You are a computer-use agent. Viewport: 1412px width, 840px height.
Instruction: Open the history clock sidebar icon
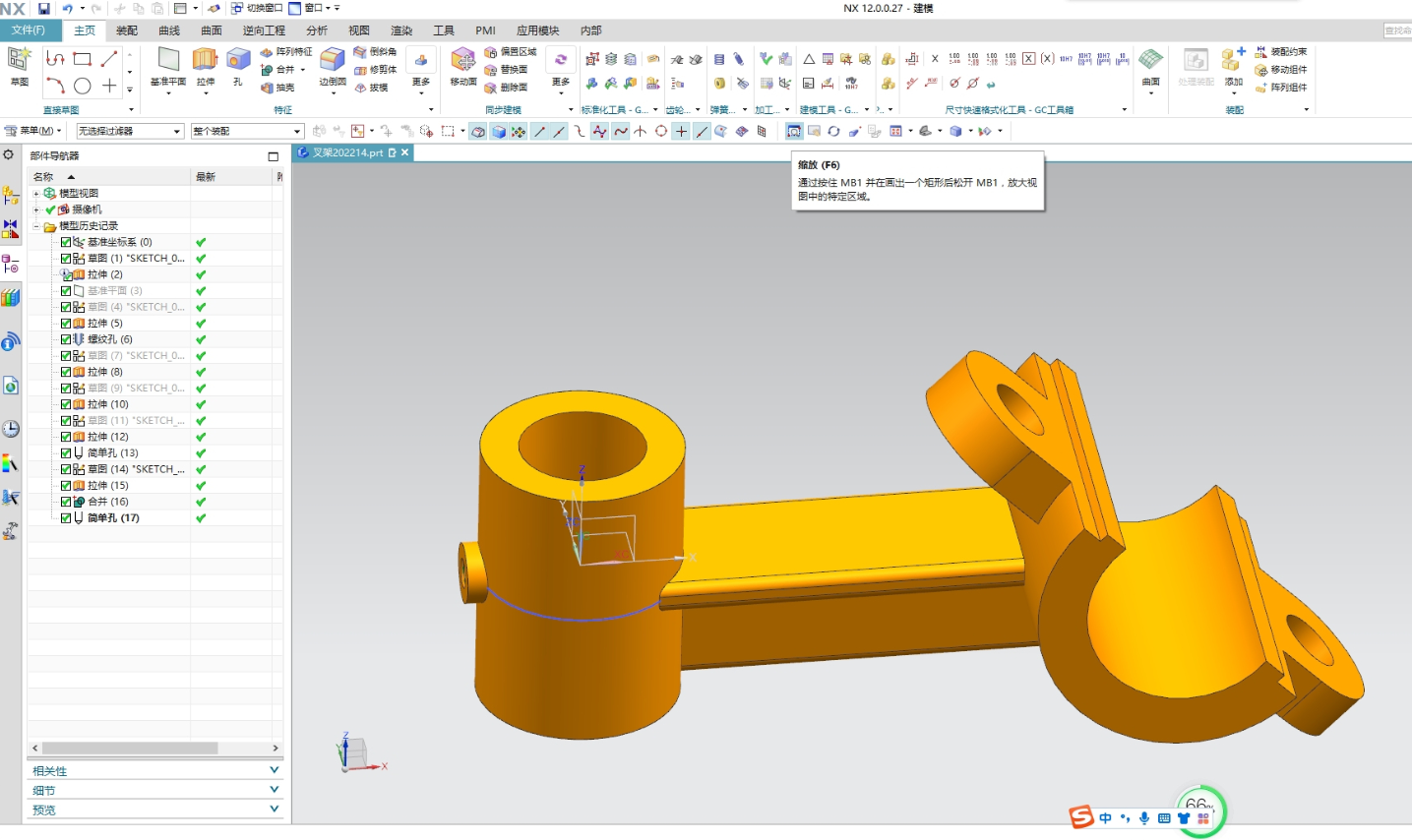click(x=11, y=429)
